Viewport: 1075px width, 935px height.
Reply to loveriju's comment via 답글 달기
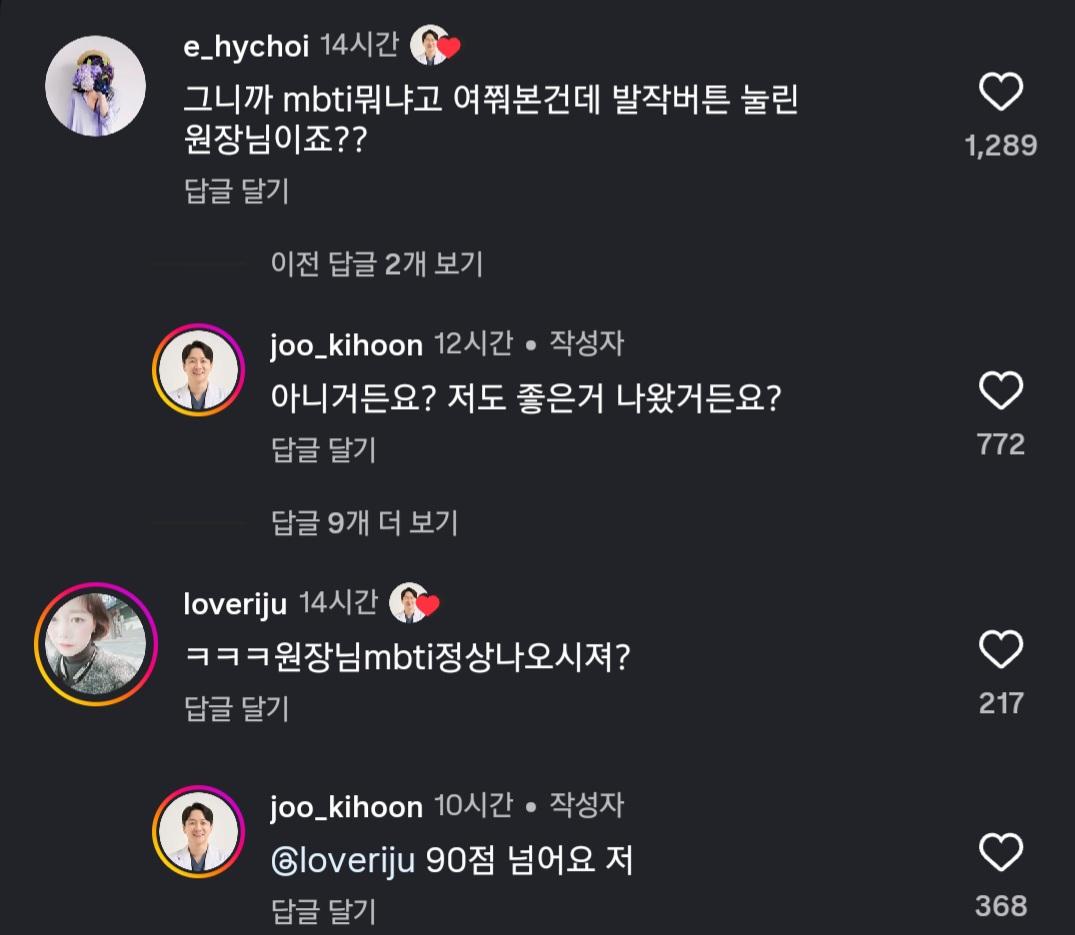237,708
